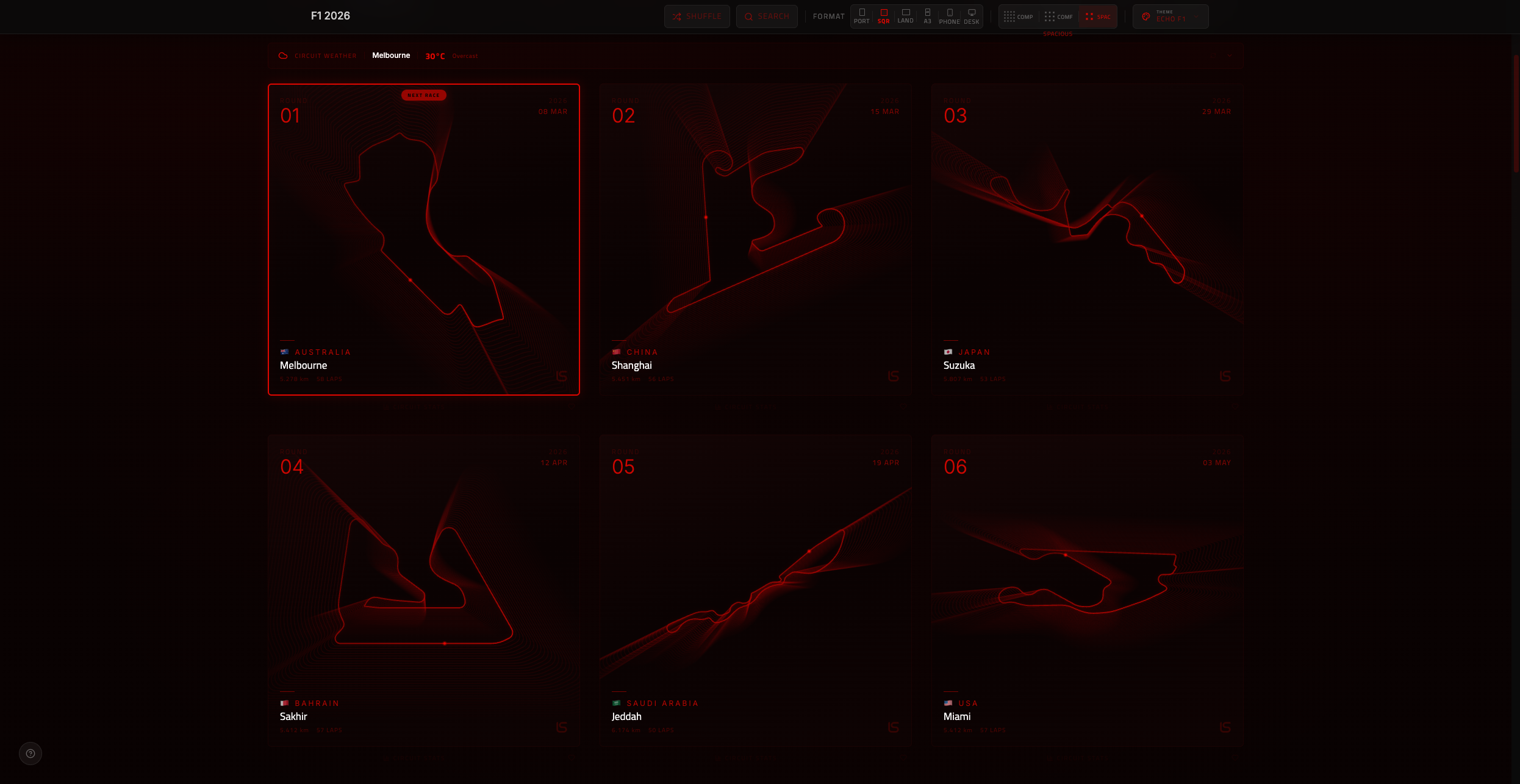Image resolution: width=1520 pixels, height=784 pixels.
Task: Click the help question mark icon
Action: (30, 754)
